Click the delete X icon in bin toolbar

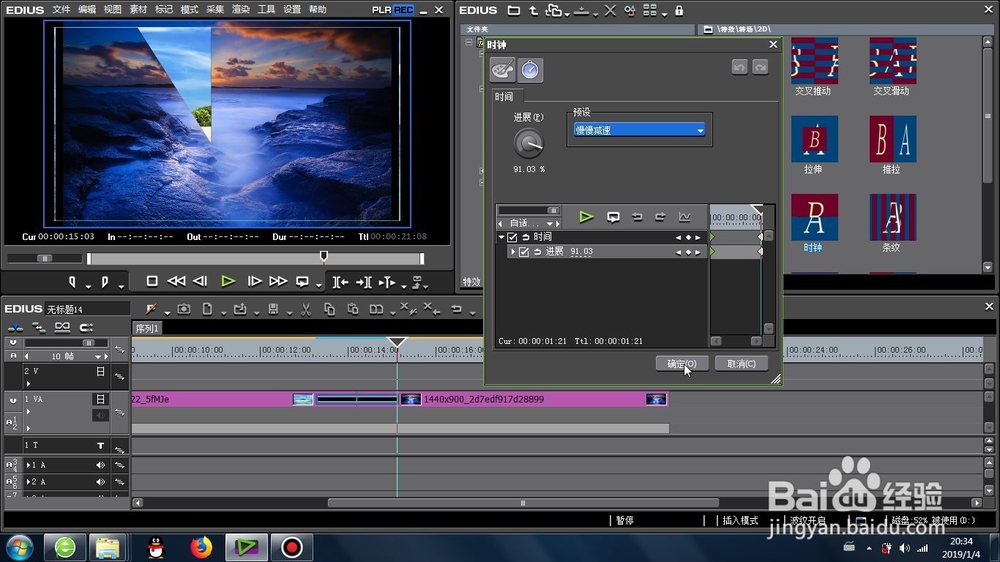pyautogui.click(x=610, y=10)
